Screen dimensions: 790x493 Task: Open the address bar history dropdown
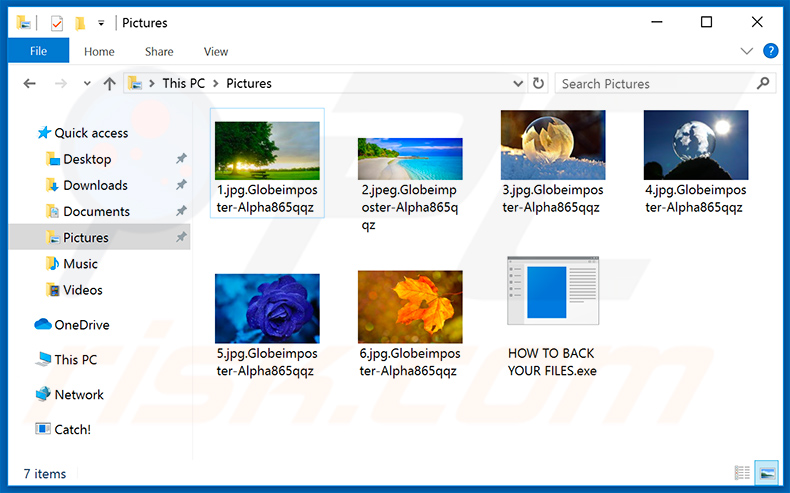click(517, 84)
